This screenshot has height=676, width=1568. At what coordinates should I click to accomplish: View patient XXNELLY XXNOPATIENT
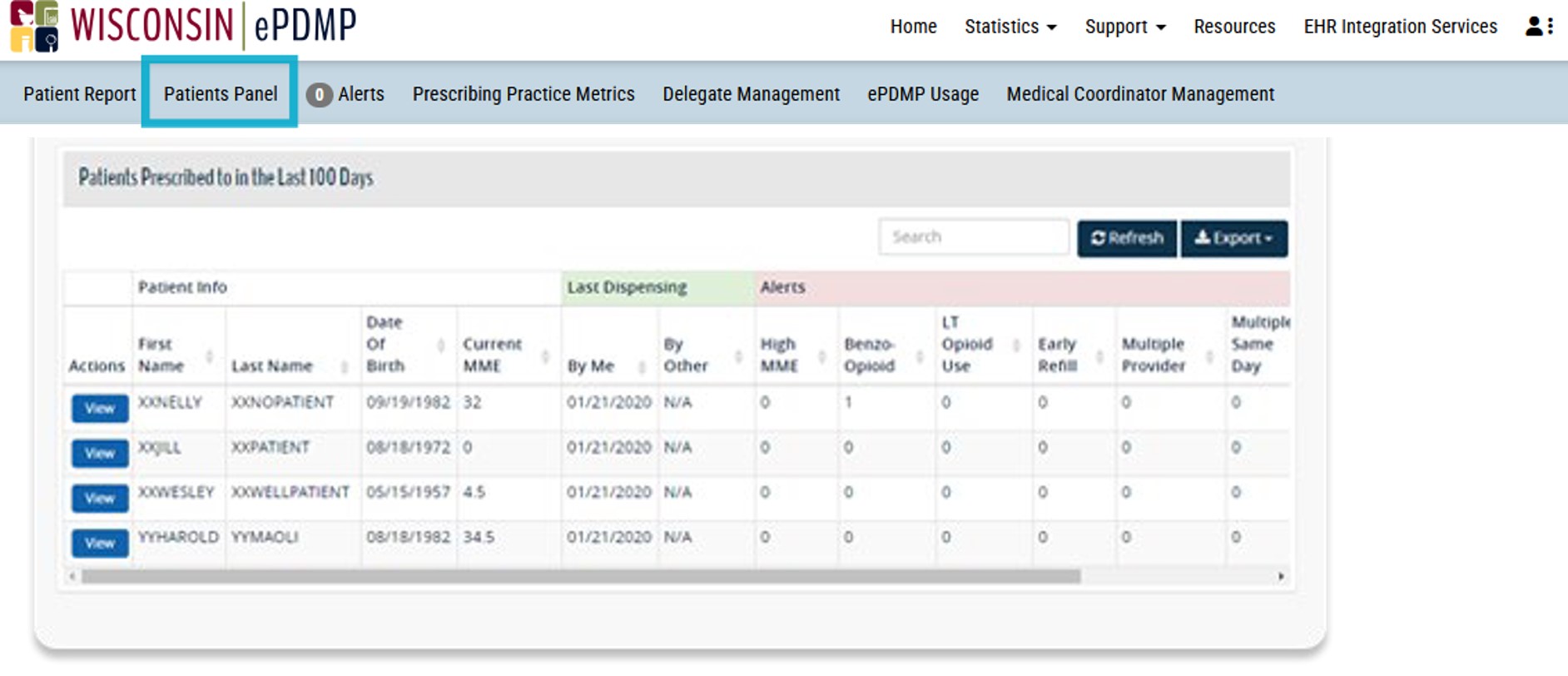pyautogui.click(x=100, y=409)
